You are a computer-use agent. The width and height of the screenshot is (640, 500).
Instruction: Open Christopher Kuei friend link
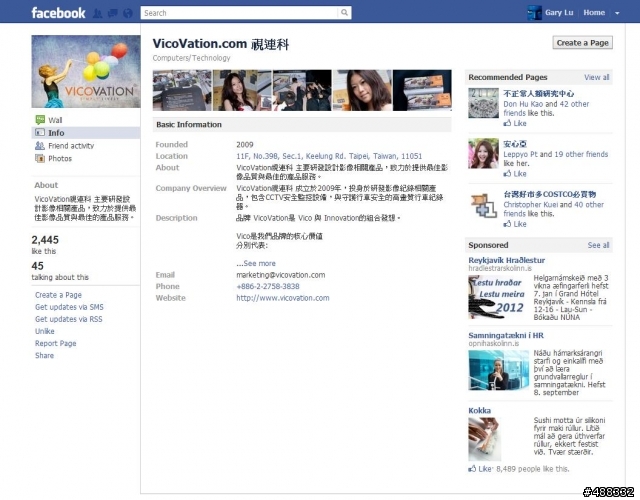click(x=531, y=204)
